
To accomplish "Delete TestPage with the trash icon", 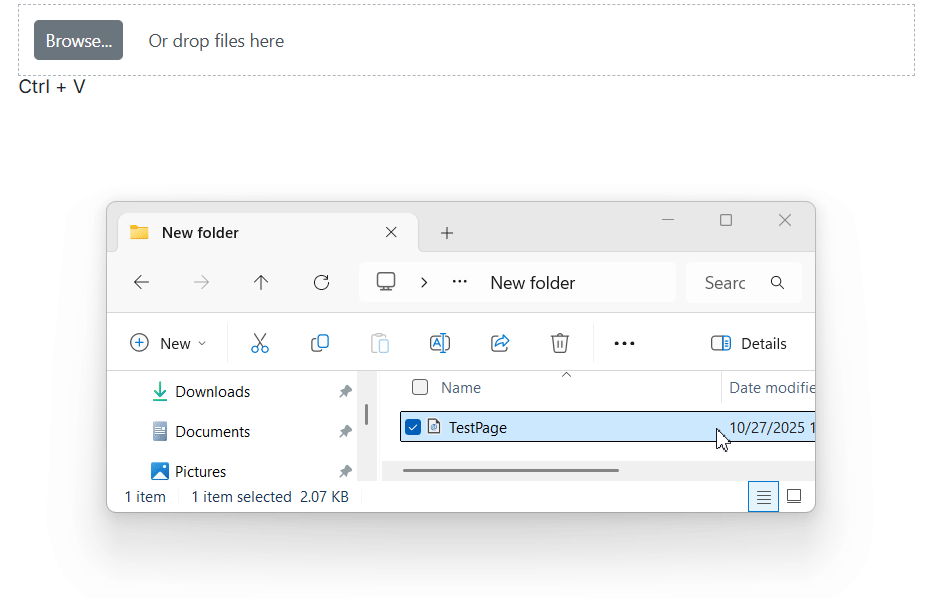I will click(x=560, y=343).
